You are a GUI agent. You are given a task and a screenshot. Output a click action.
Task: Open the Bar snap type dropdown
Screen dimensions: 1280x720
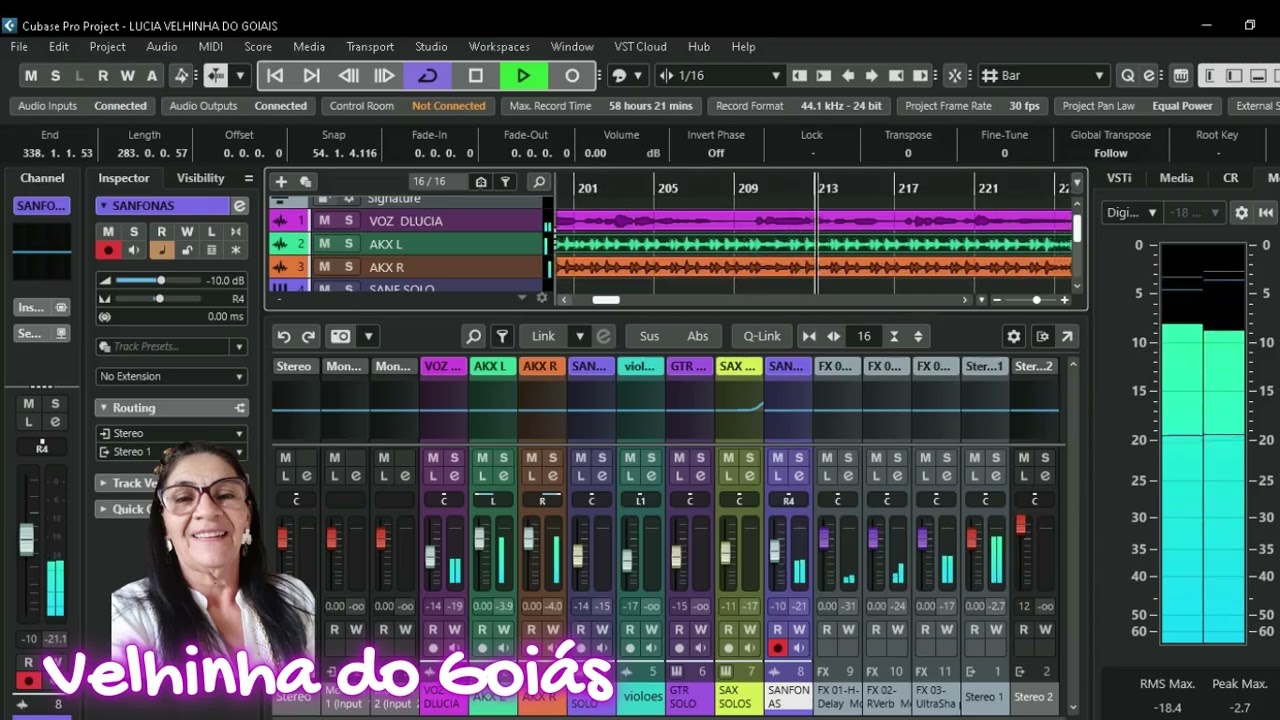tap(1043, 76)
